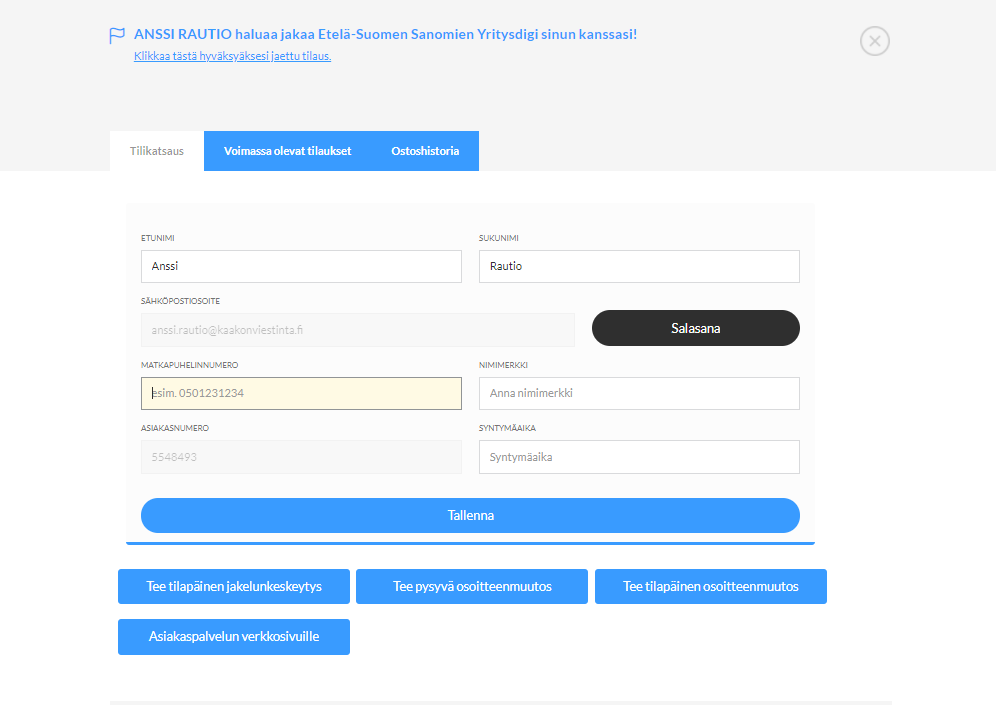Open the Syntymäaika date field
The height and width of the screenshot is (716, 996).
(639, 457)
